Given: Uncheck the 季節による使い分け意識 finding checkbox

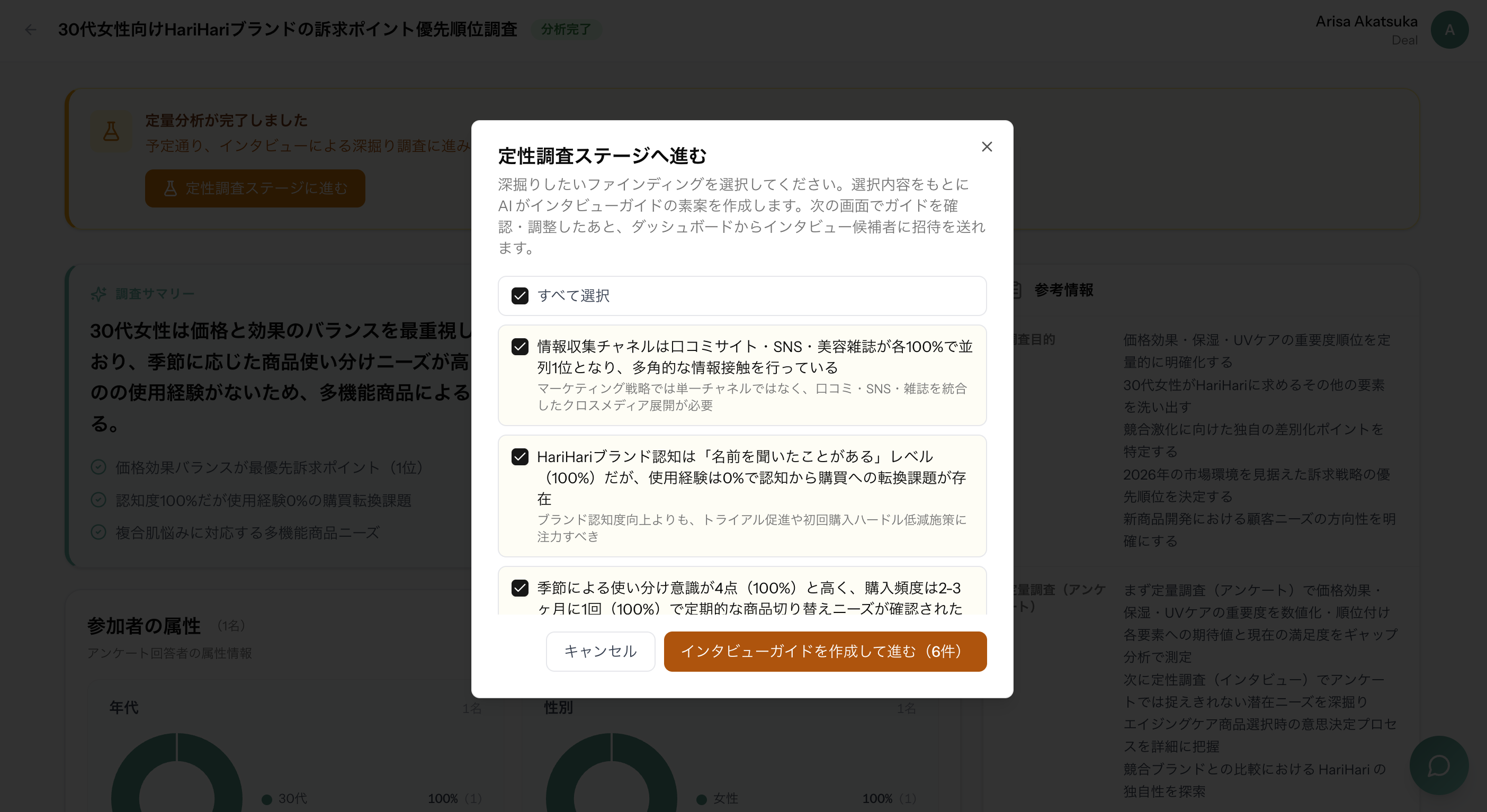Looking at the screenshot, I should pyautogui.click(x=519, y=588).
